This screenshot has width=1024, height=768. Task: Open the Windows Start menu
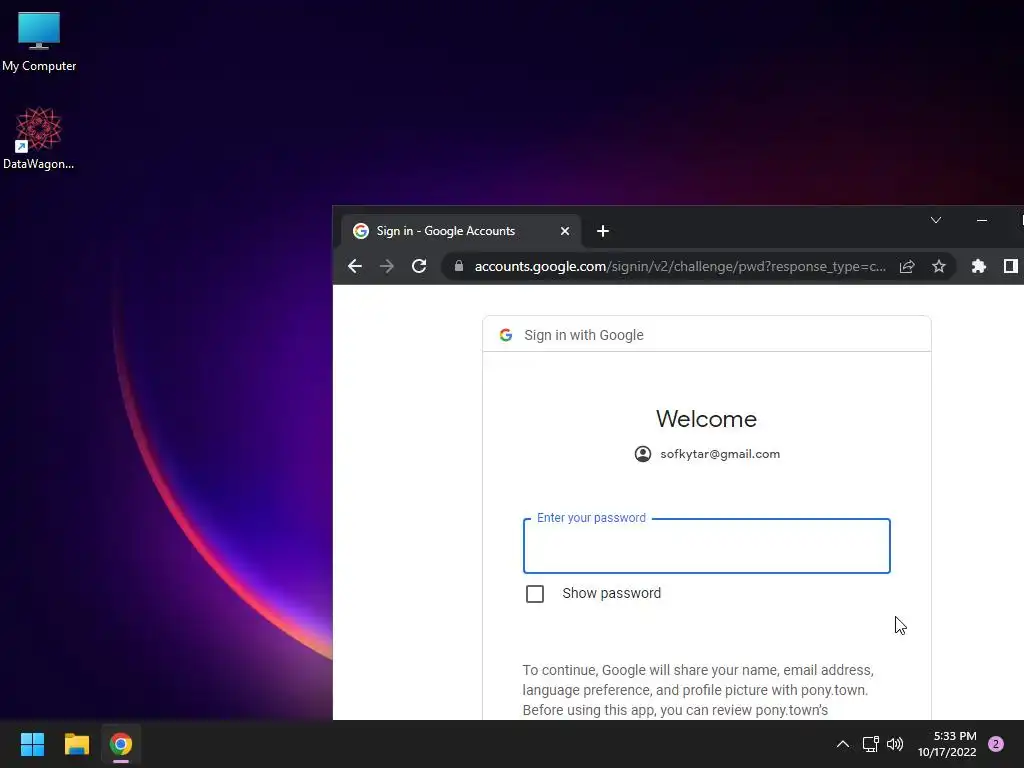coord(32,744)
